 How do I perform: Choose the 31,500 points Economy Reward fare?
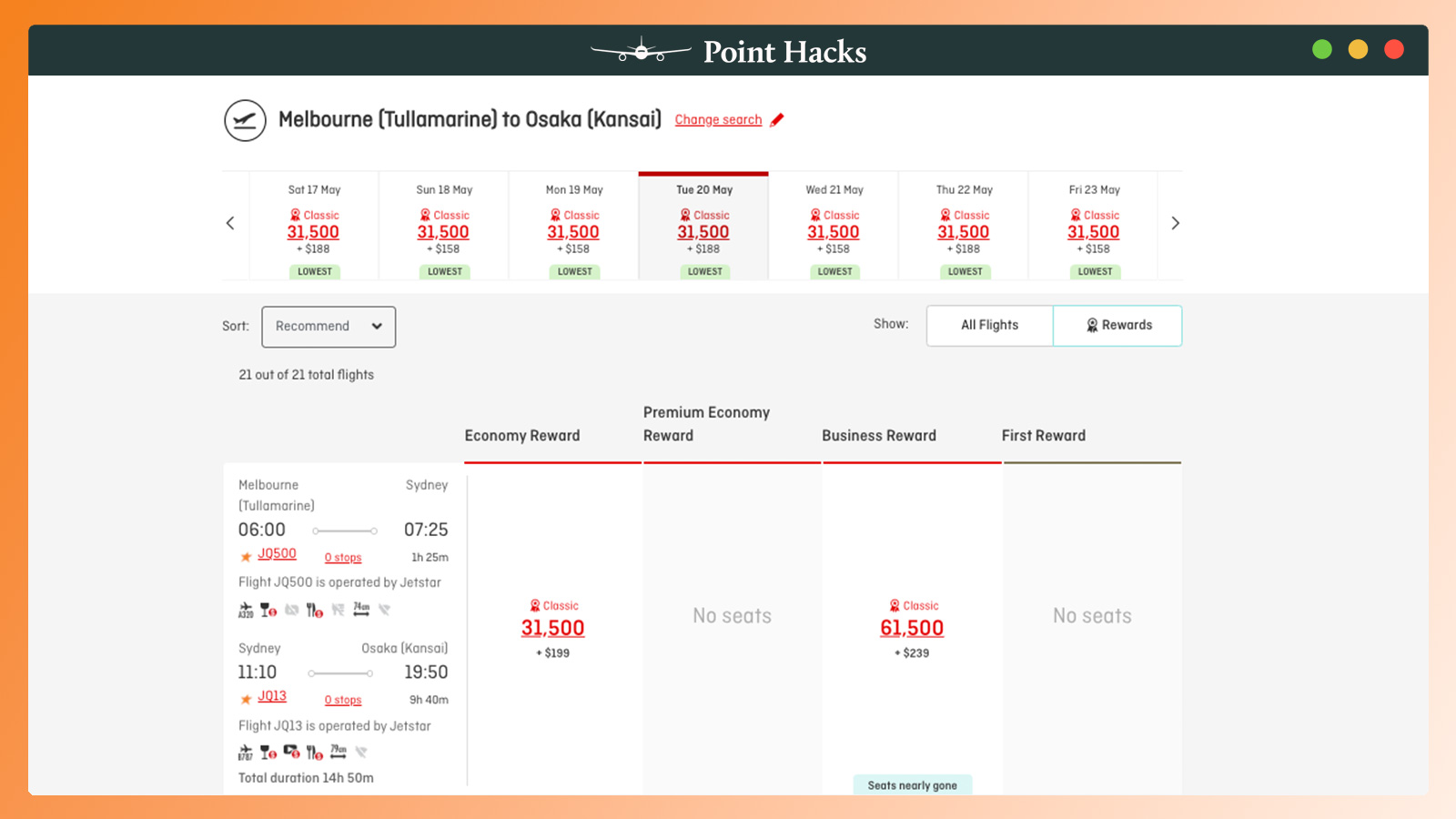click(552, 628)
